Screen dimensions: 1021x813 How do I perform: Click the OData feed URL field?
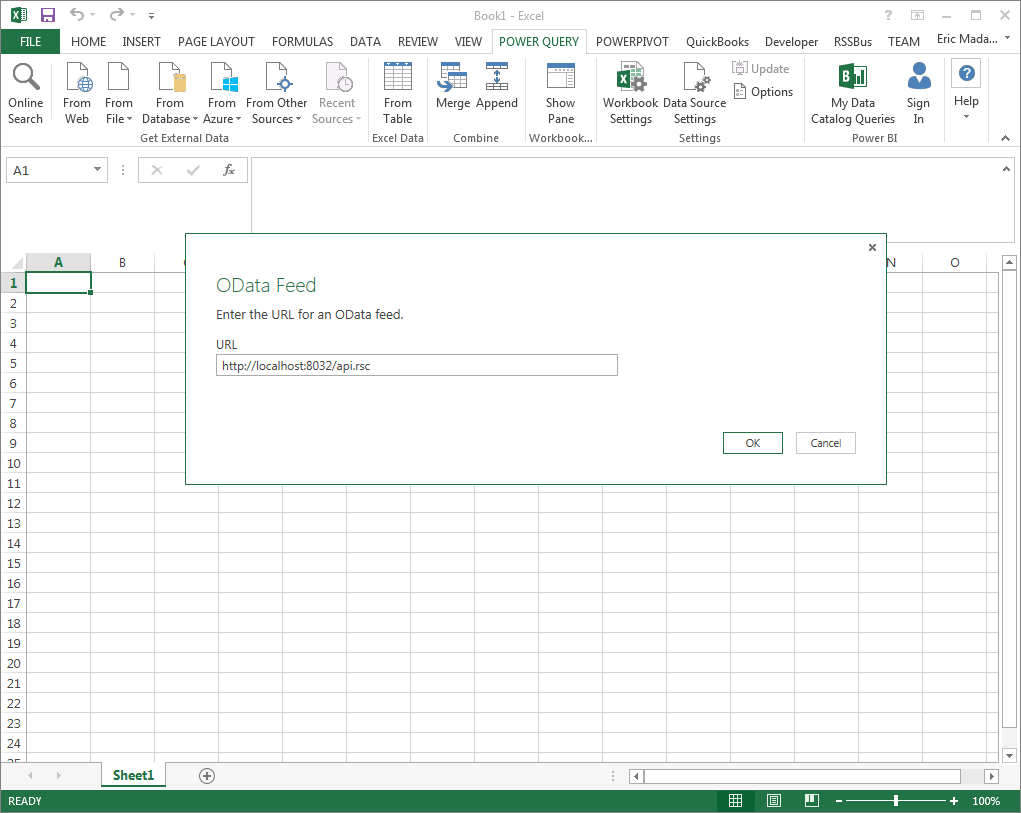pos(417,366)
